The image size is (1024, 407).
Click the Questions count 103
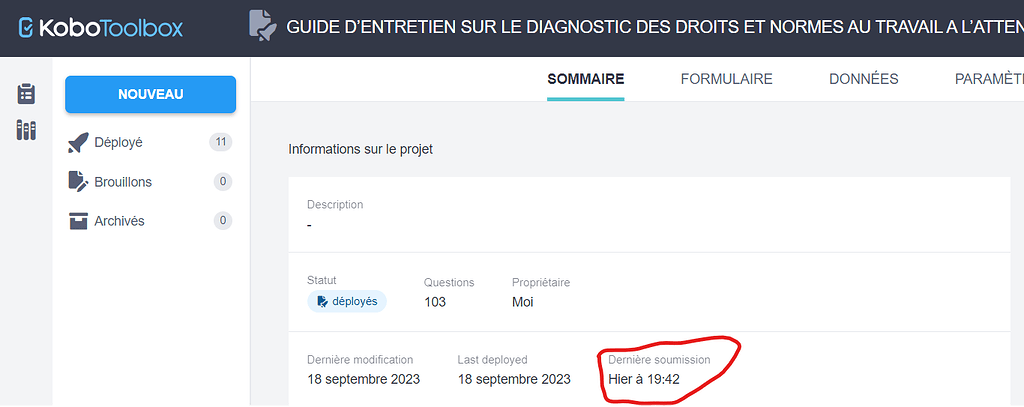(435, 301)
